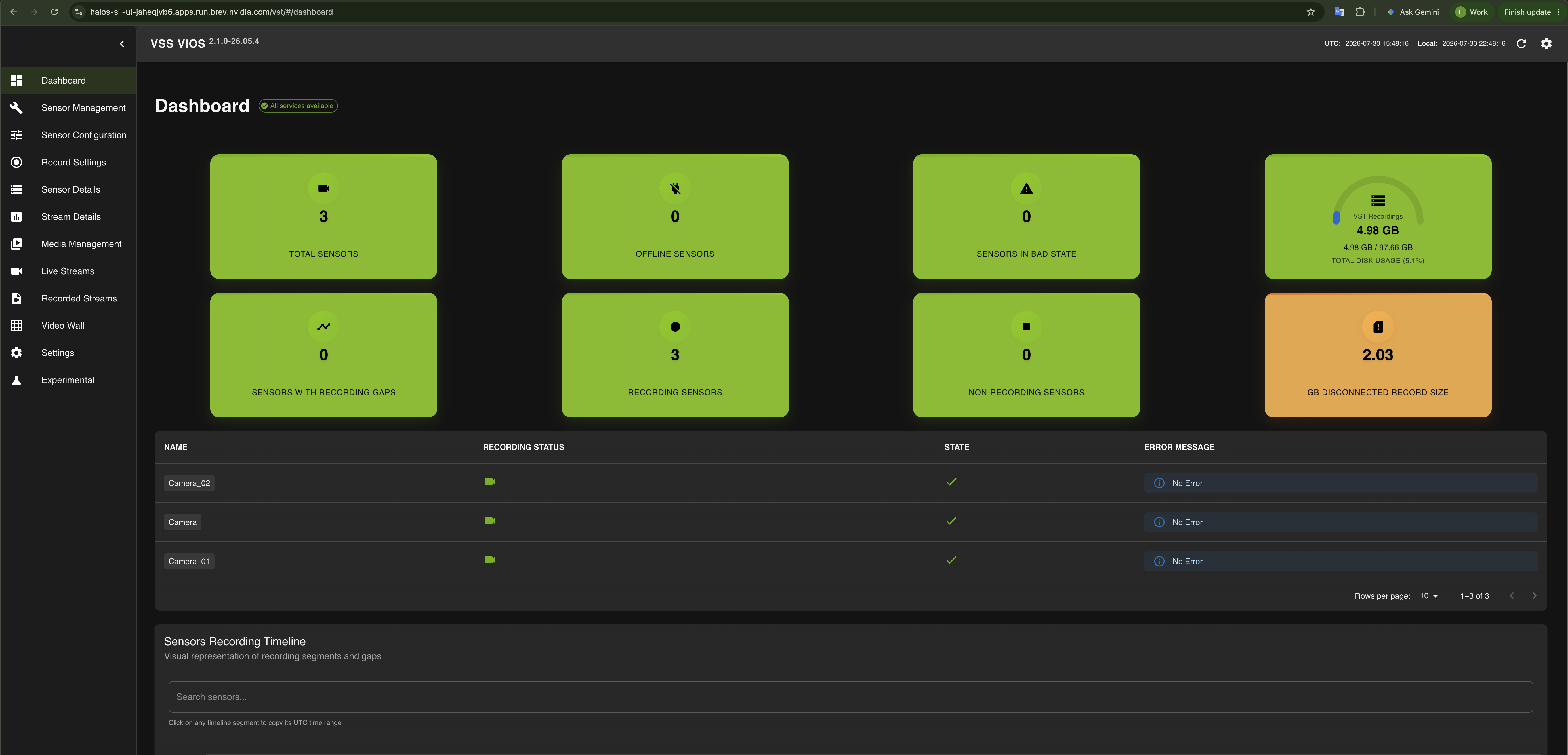Click the Record Settings circle icon

click(16, 163)
